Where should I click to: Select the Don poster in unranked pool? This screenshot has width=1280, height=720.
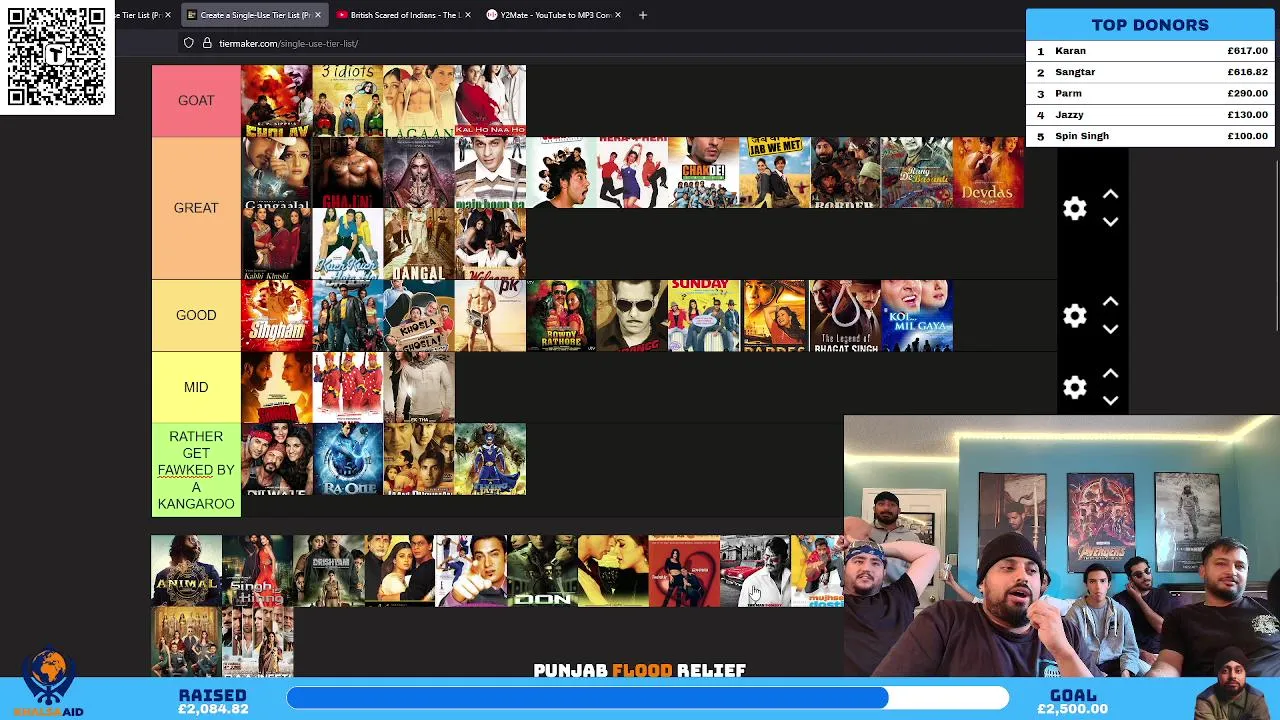point(541,570)
